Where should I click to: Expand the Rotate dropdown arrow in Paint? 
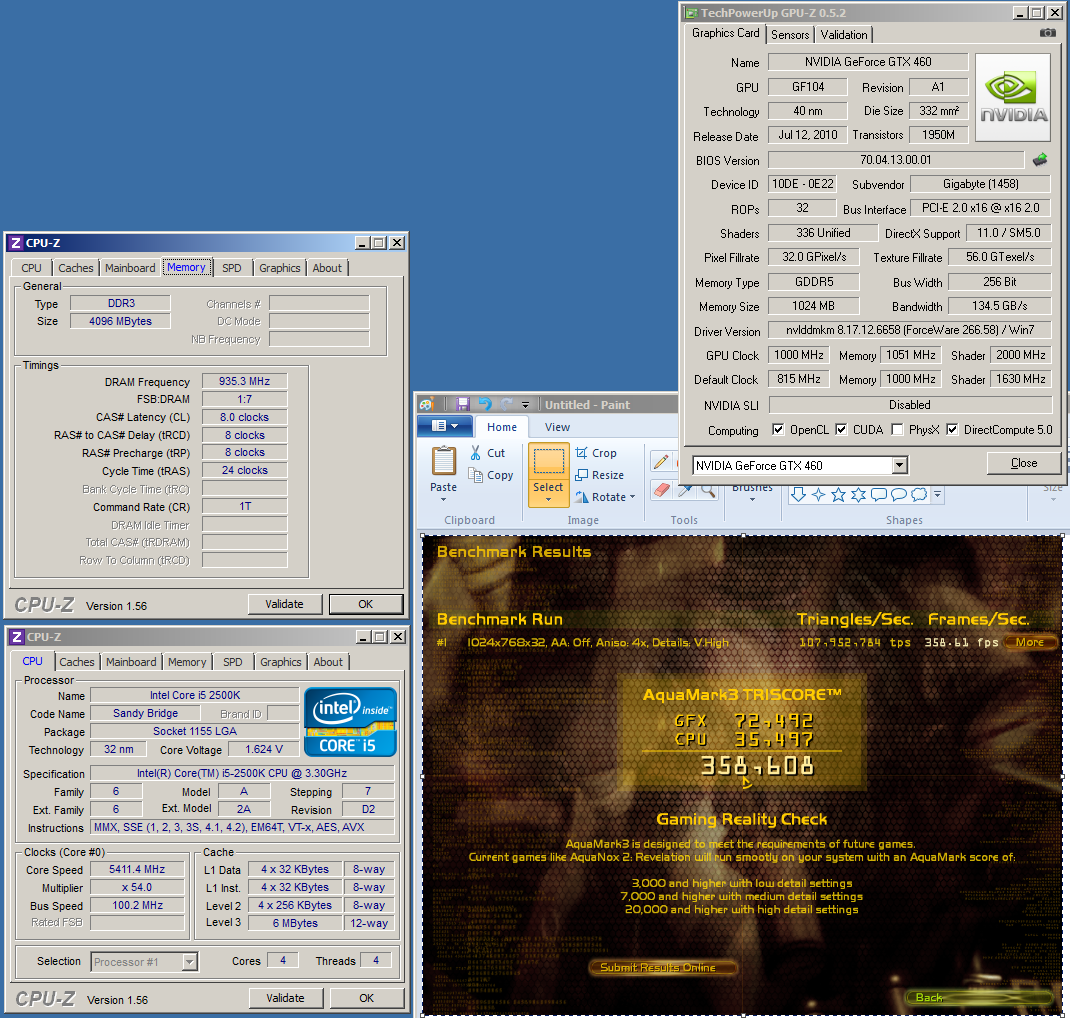pos(633,497)
